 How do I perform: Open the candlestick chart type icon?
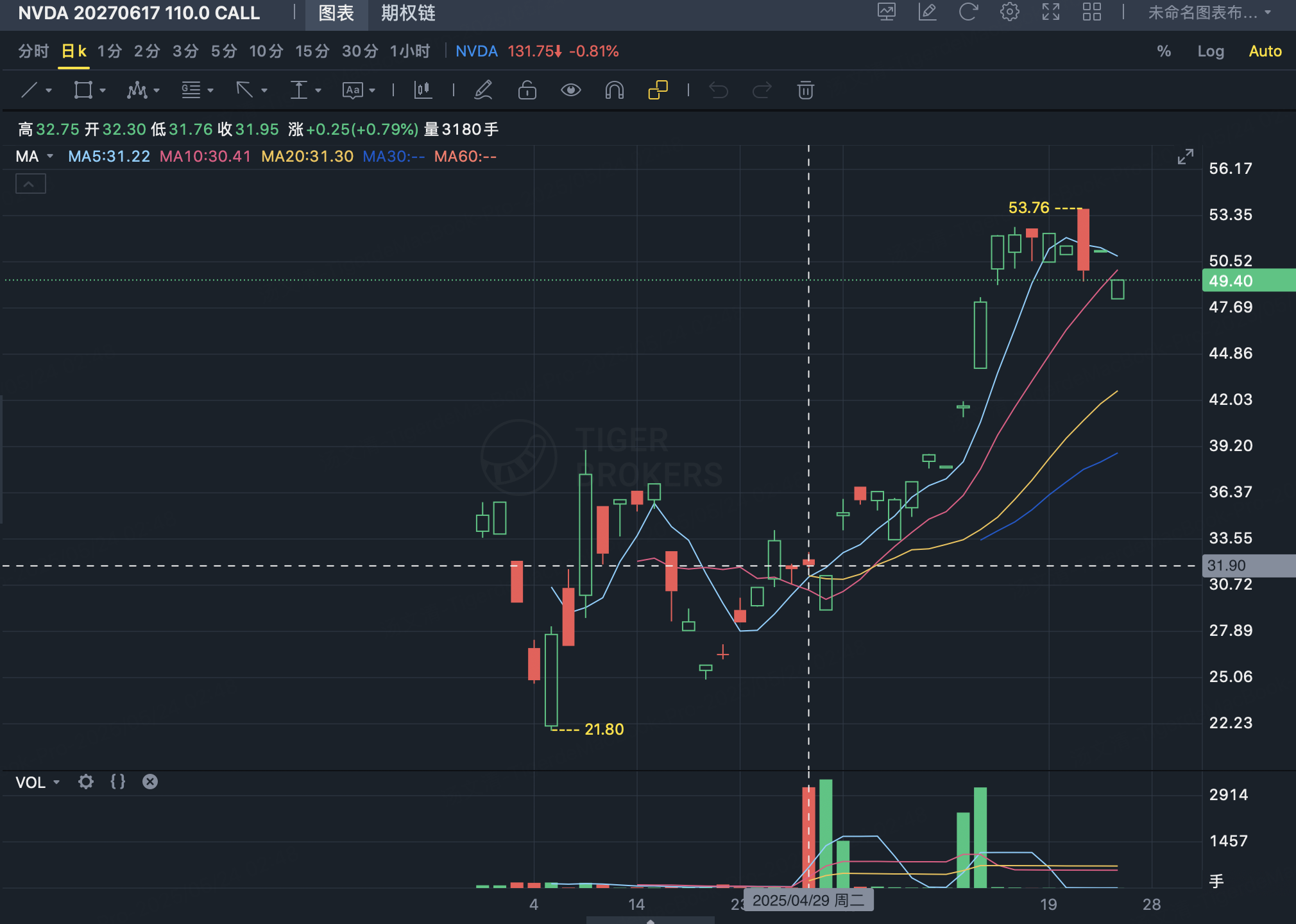click(423, 90)
